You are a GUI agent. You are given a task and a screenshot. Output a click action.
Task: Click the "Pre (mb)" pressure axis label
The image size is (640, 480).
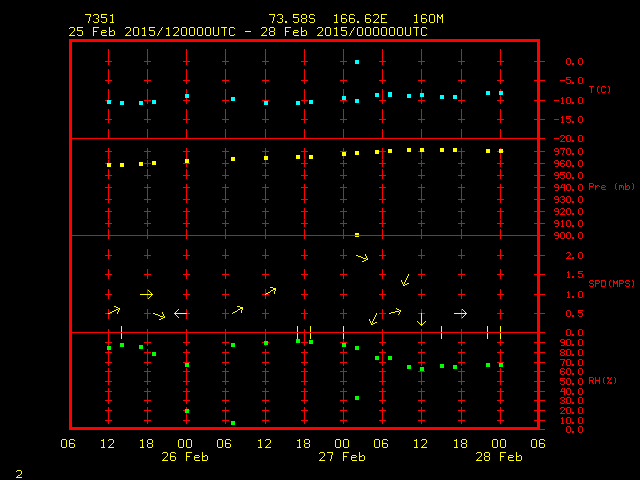[611, 187]
